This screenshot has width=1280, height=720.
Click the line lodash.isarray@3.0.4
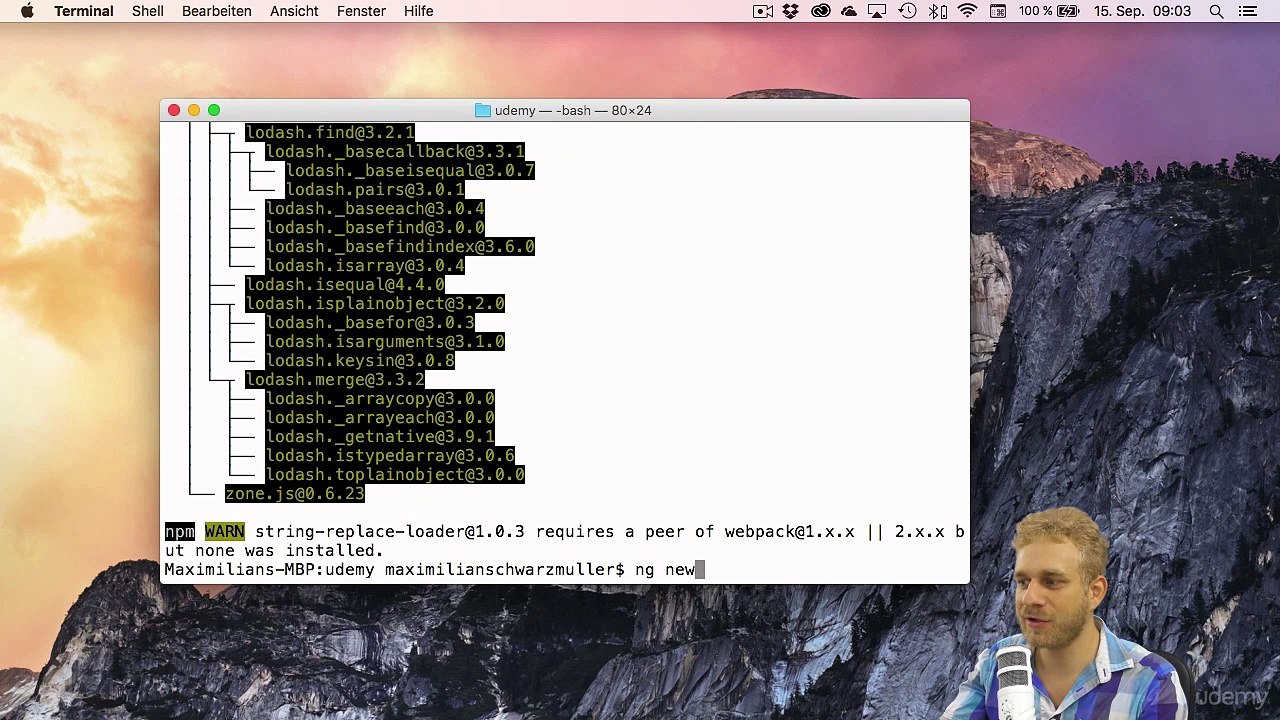point(365,265)
